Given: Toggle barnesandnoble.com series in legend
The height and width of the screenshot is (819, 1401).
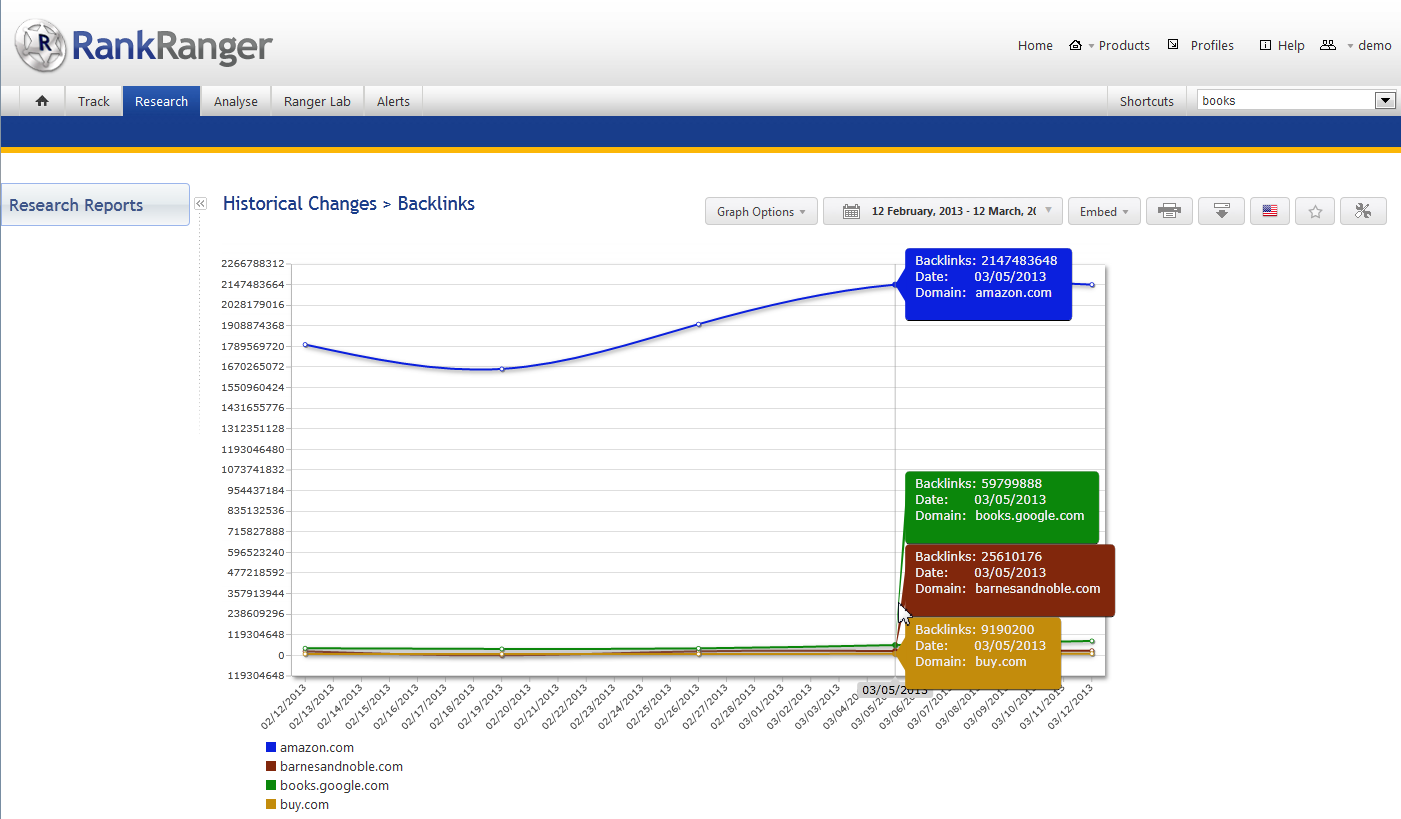Looking at the screenshot, I should [340, 766].
